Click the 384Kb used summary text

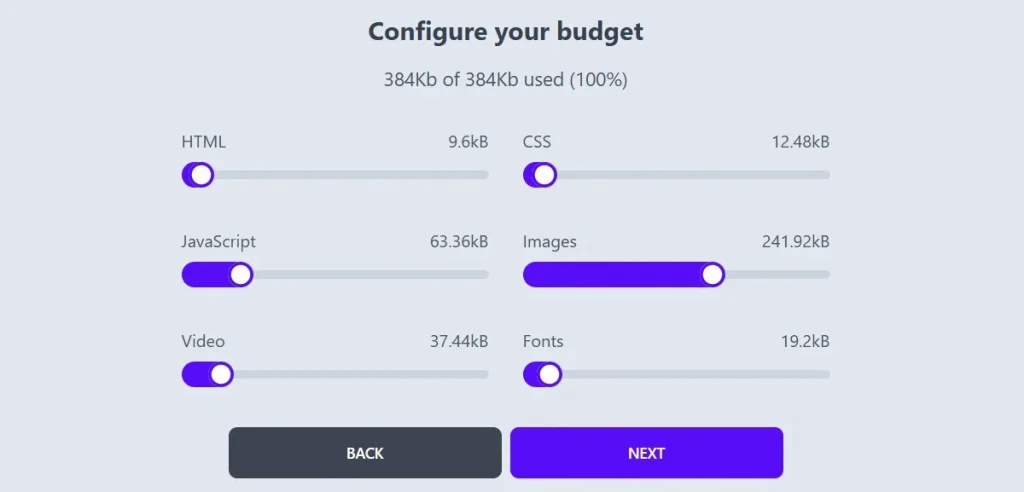point(505,80)
